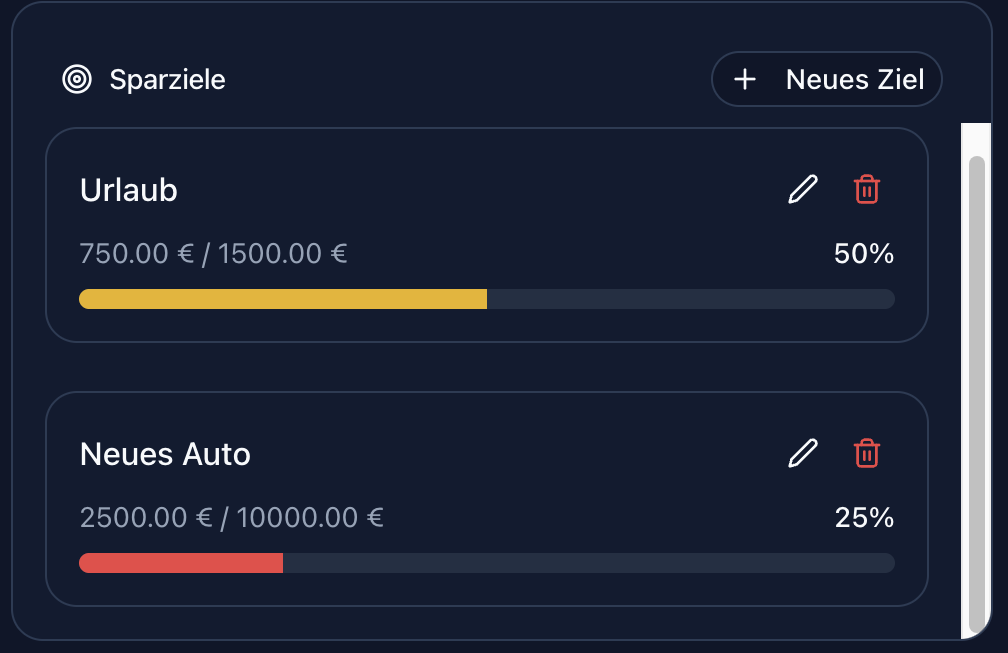Add a new goal with Neues Ziel

tap(854, 79)
